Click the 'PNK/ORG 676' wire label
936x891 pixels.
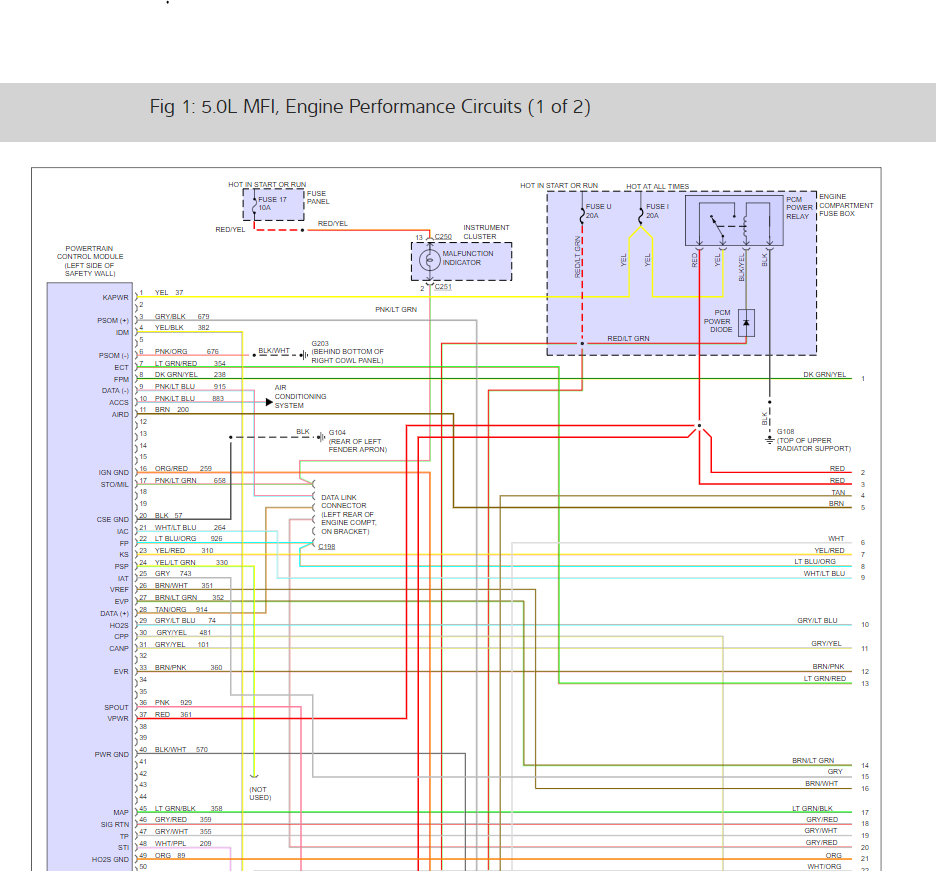click(x=187, y=352)
